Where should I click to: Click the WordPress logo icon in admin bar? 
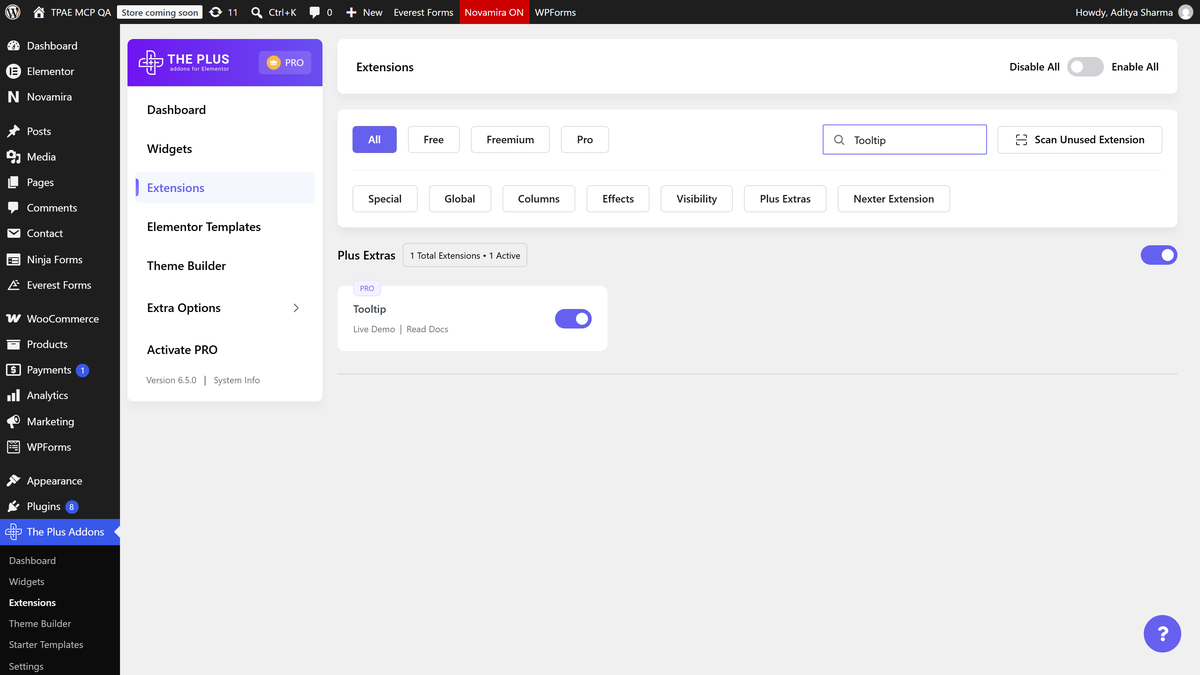(14, 12)
